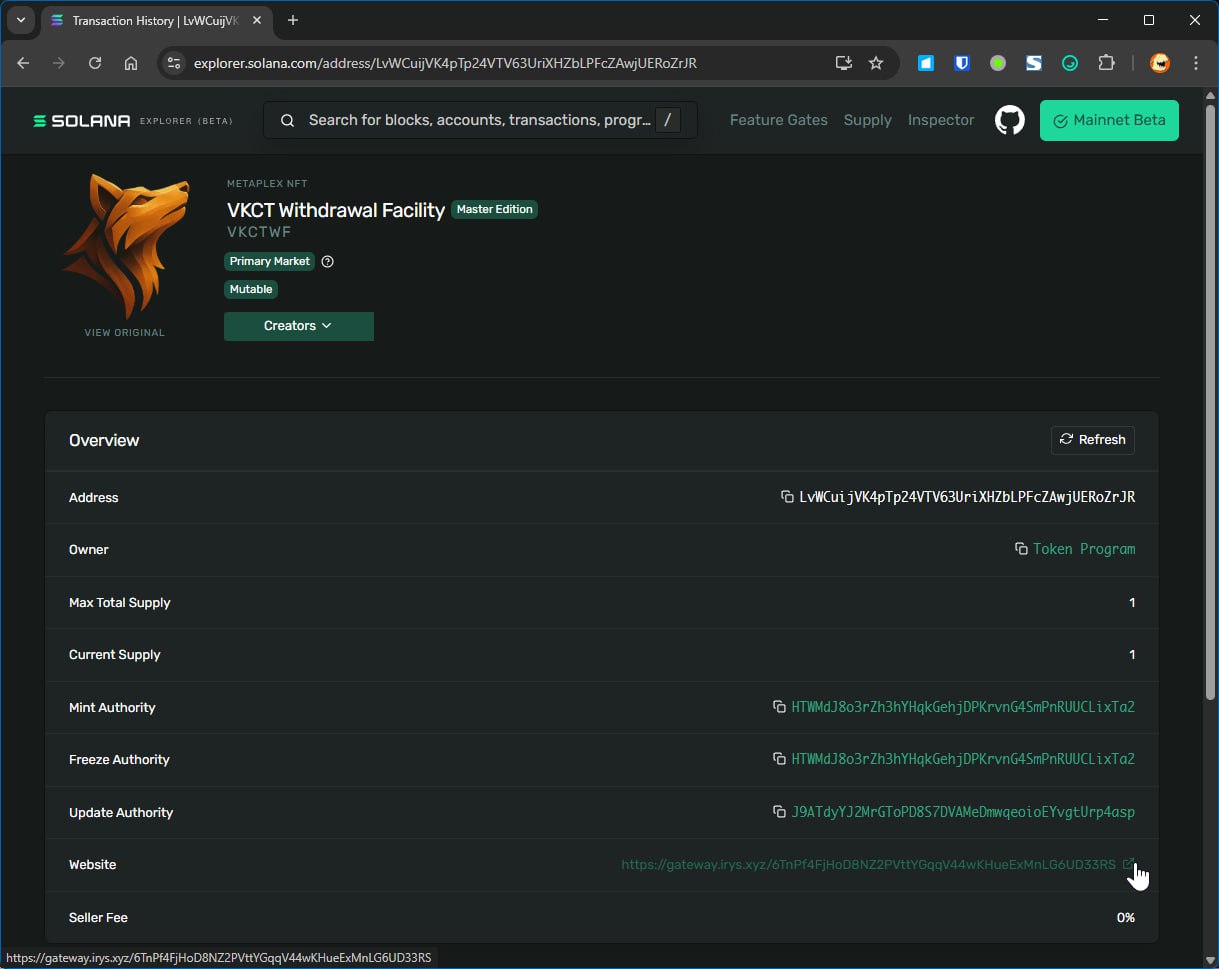Click the VKCTWF symbol text
Screen dimensions: 1219x969
[x=259, y=232]
